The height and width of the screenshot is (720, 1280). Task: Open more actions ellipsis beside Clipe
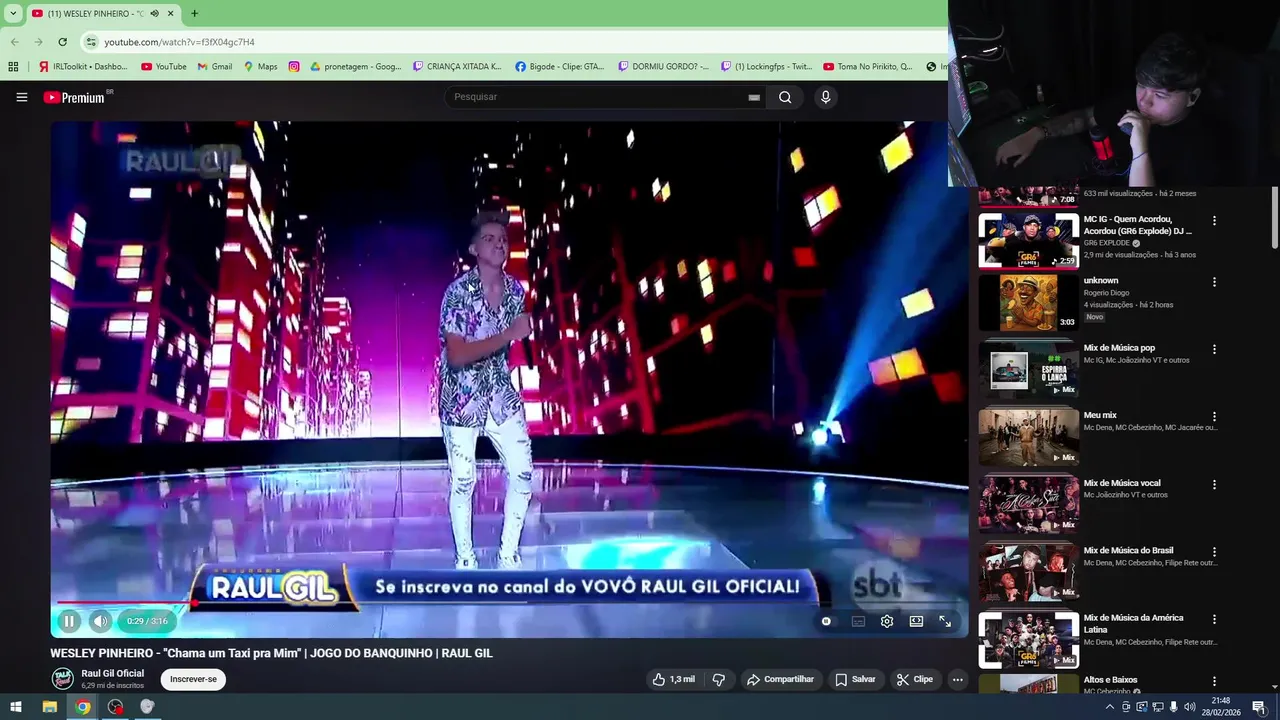click(x=957, y=679)
